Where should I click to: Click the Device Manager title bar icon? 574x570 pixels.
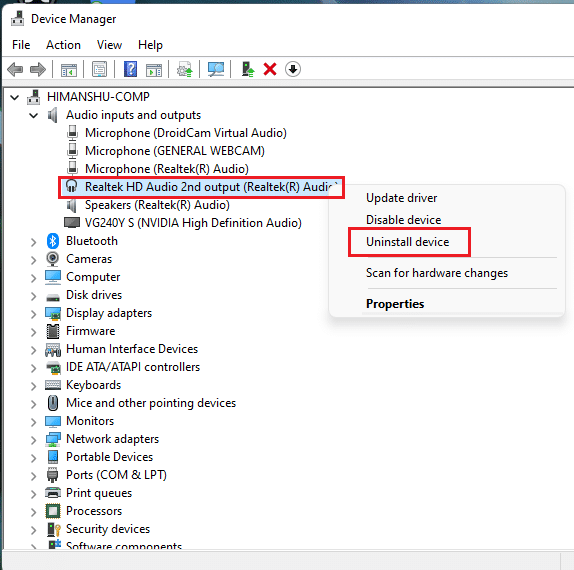click(x=17, y=19)
